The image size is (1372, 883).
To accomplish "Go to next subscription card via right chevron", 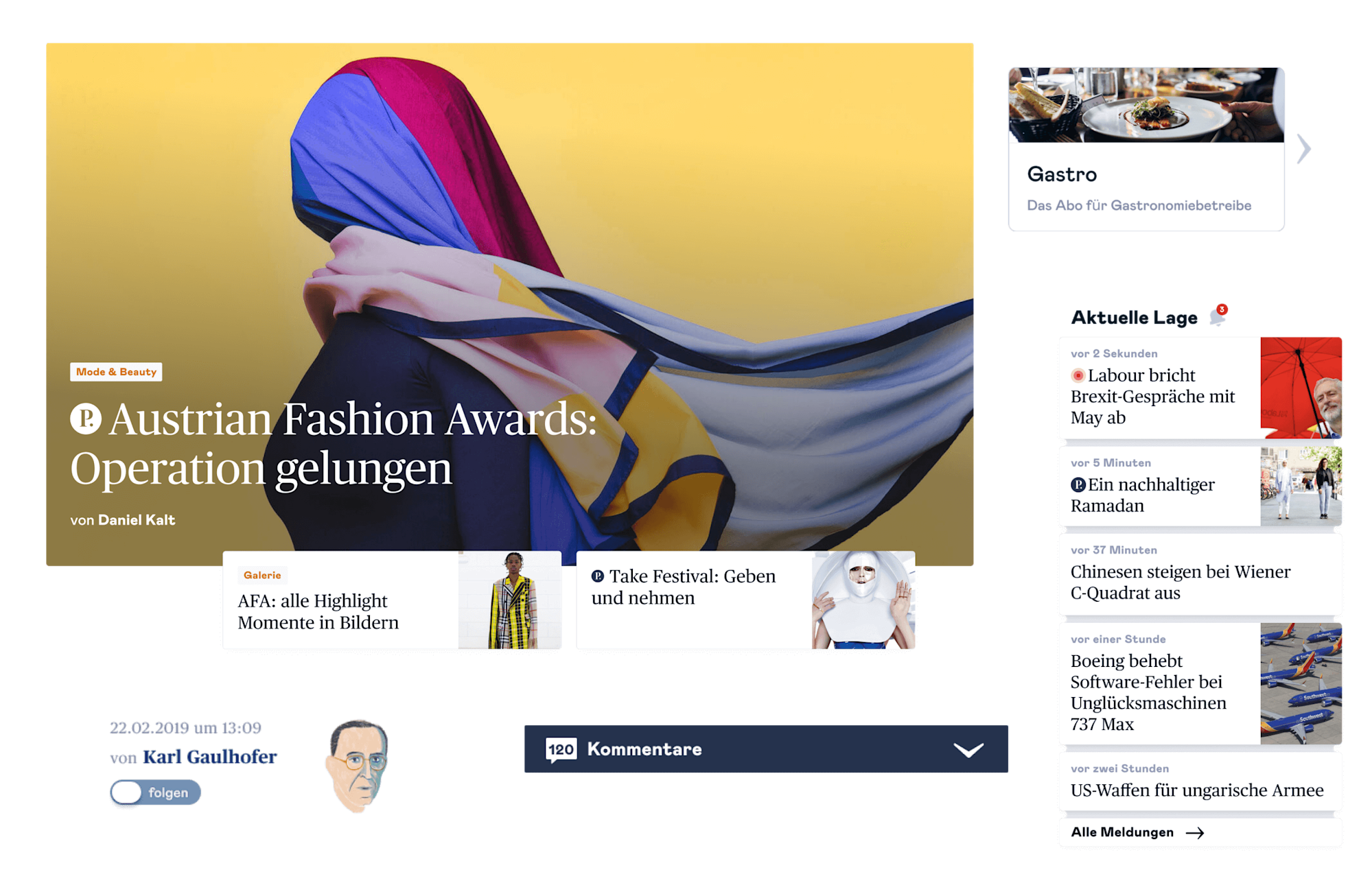I will pyautogui.click(x=1303, y=149).
